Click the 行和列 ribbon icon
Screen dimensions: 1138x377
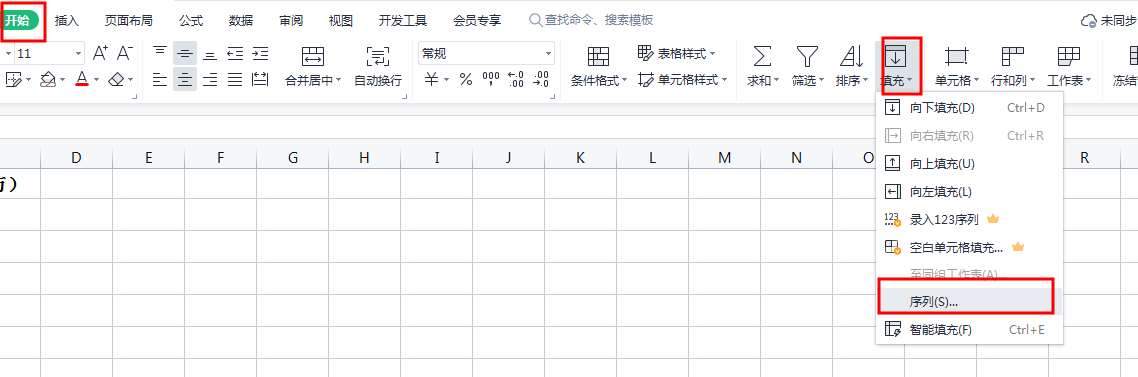pyautogui.click(x=1012, y=56)
